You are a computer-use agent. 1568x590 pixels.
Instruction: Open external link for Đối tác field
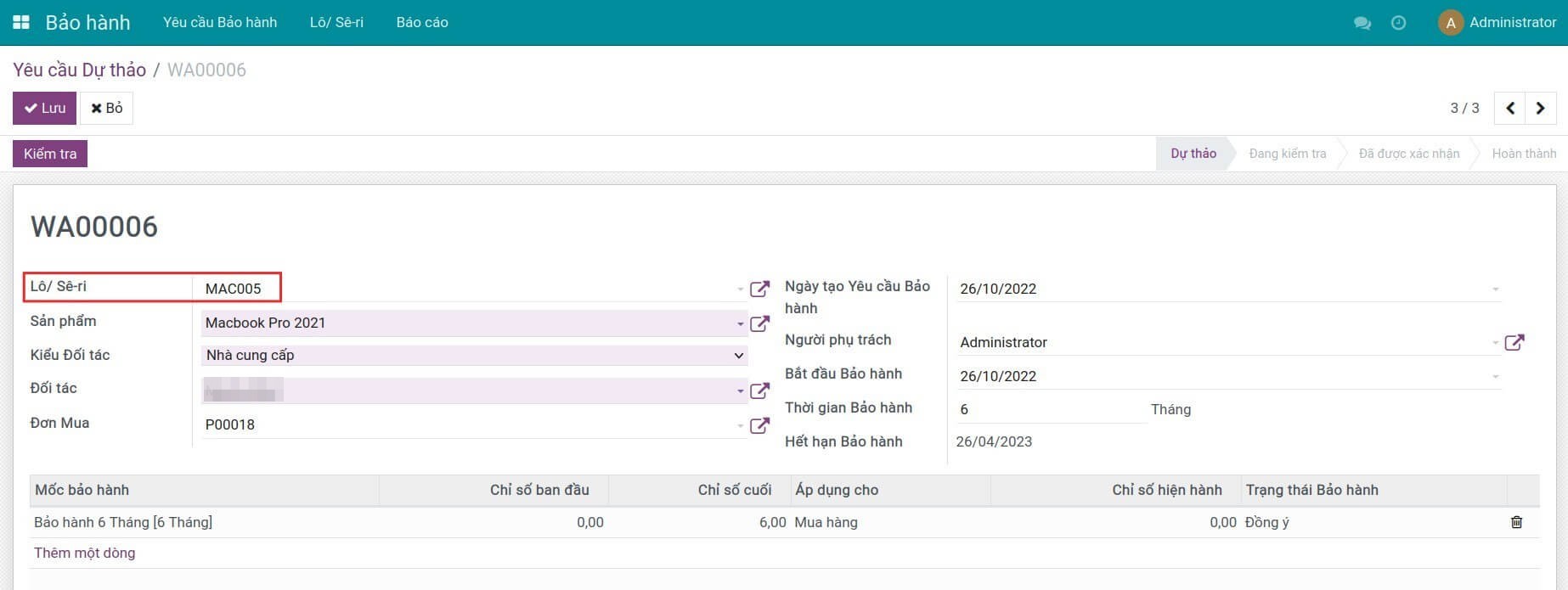(759, 391)
